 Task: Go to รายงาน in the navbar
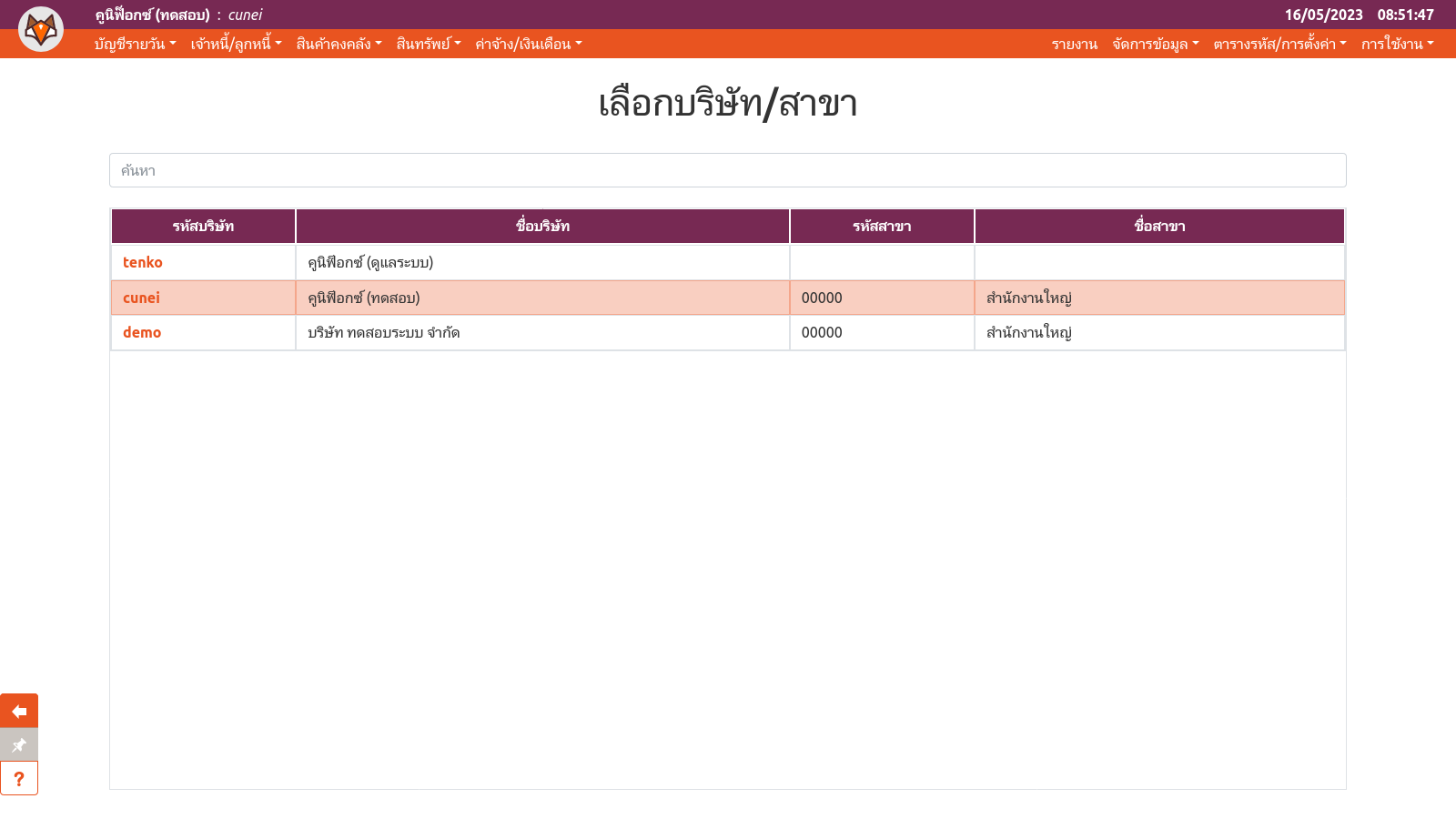1074,44
